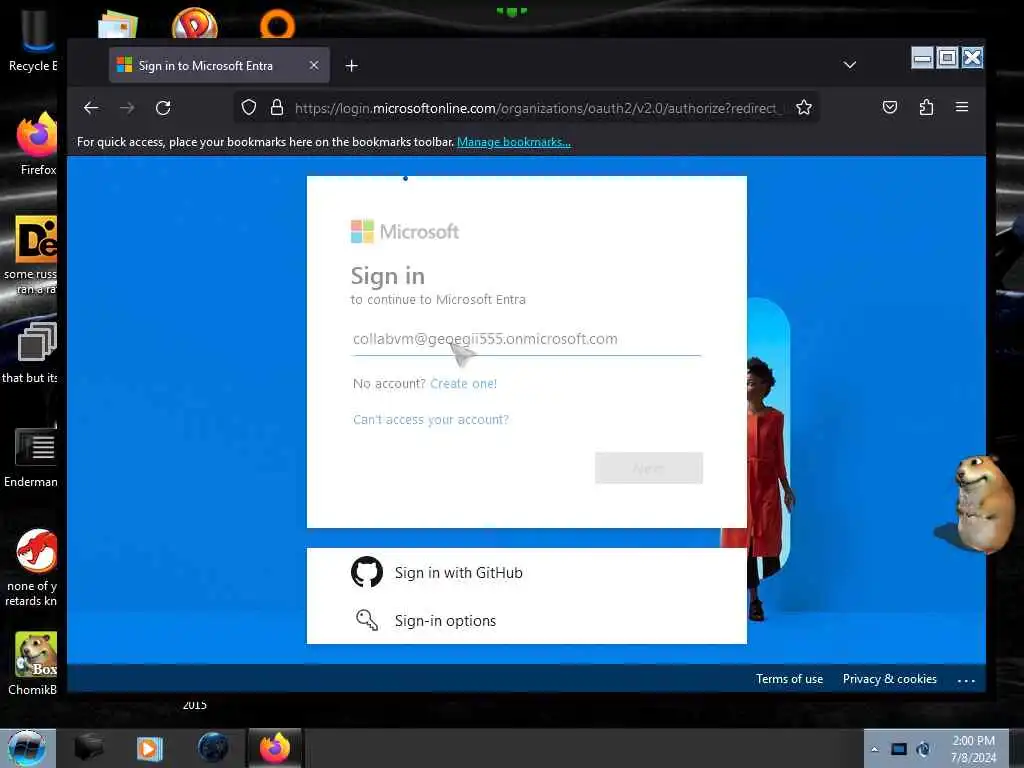Image resolution: width=1024 pixels, height=768 pixels.
Task: Click the Next button
Action: click(x=648, y=468)
